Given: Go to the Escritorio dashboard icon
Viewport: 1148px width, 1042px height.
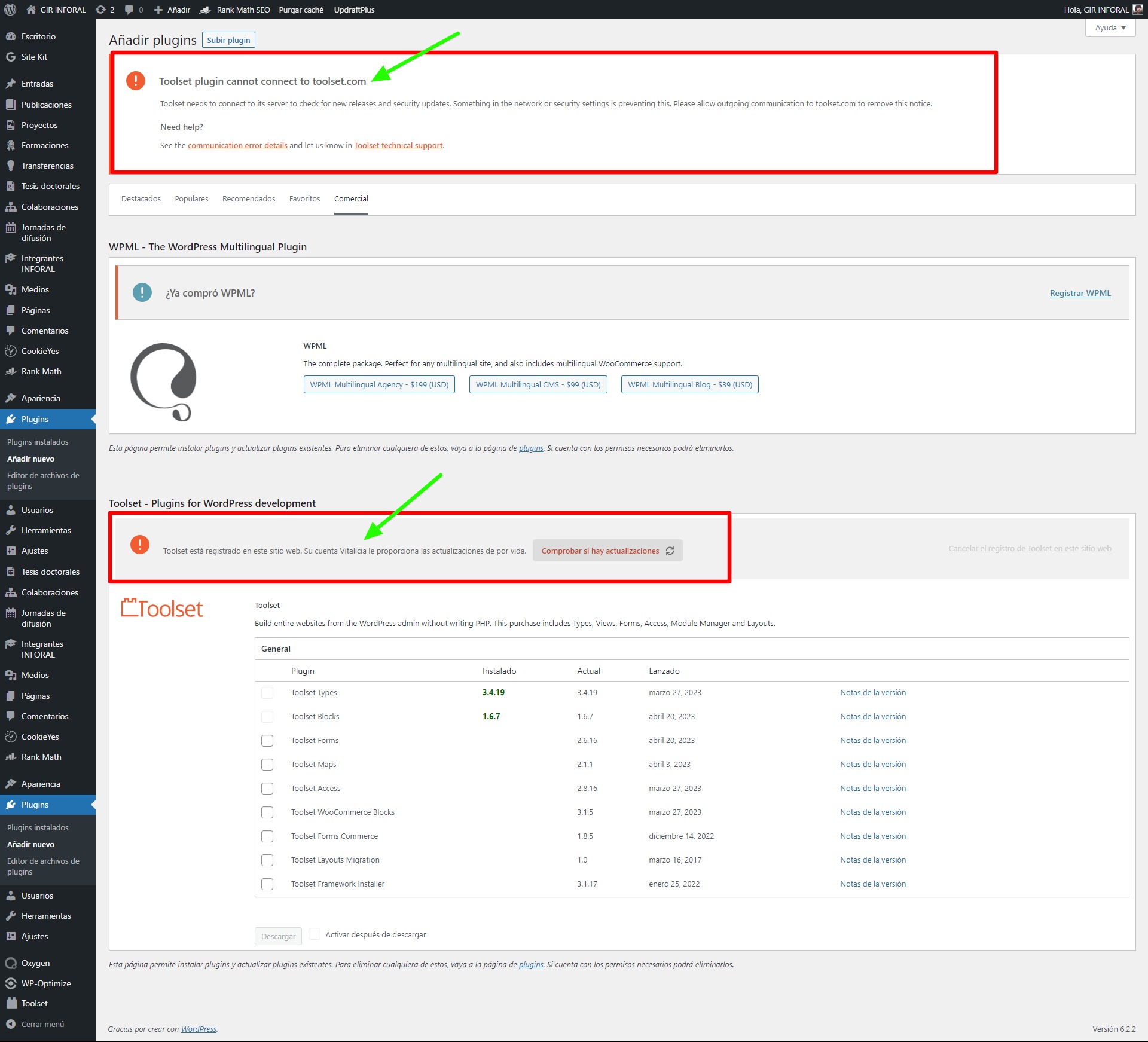Looking at the screenshot, I should [11, 36].
